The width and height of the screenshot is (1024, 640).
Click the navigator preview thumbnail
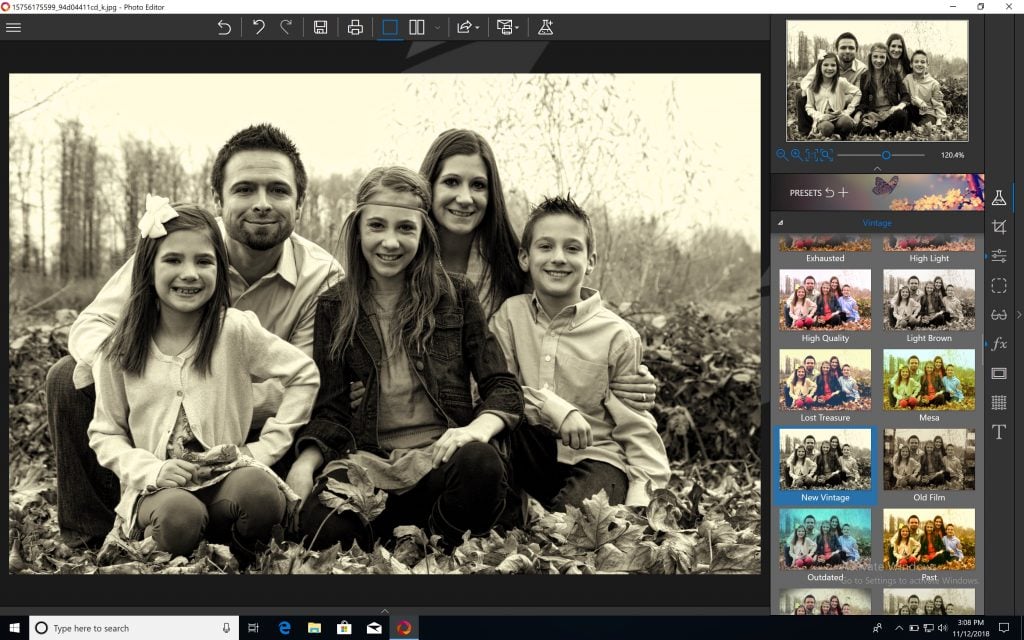pos(877,80)
